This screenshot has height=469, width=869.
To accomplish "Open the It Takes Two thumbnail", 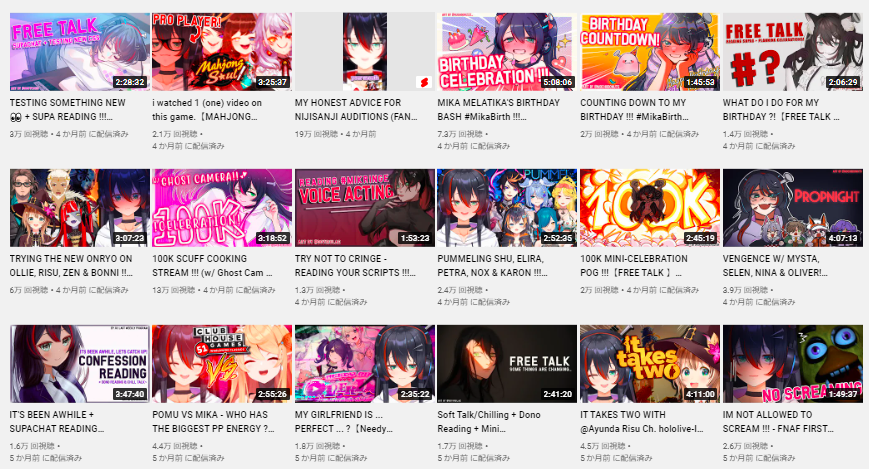I will point(650,364).
